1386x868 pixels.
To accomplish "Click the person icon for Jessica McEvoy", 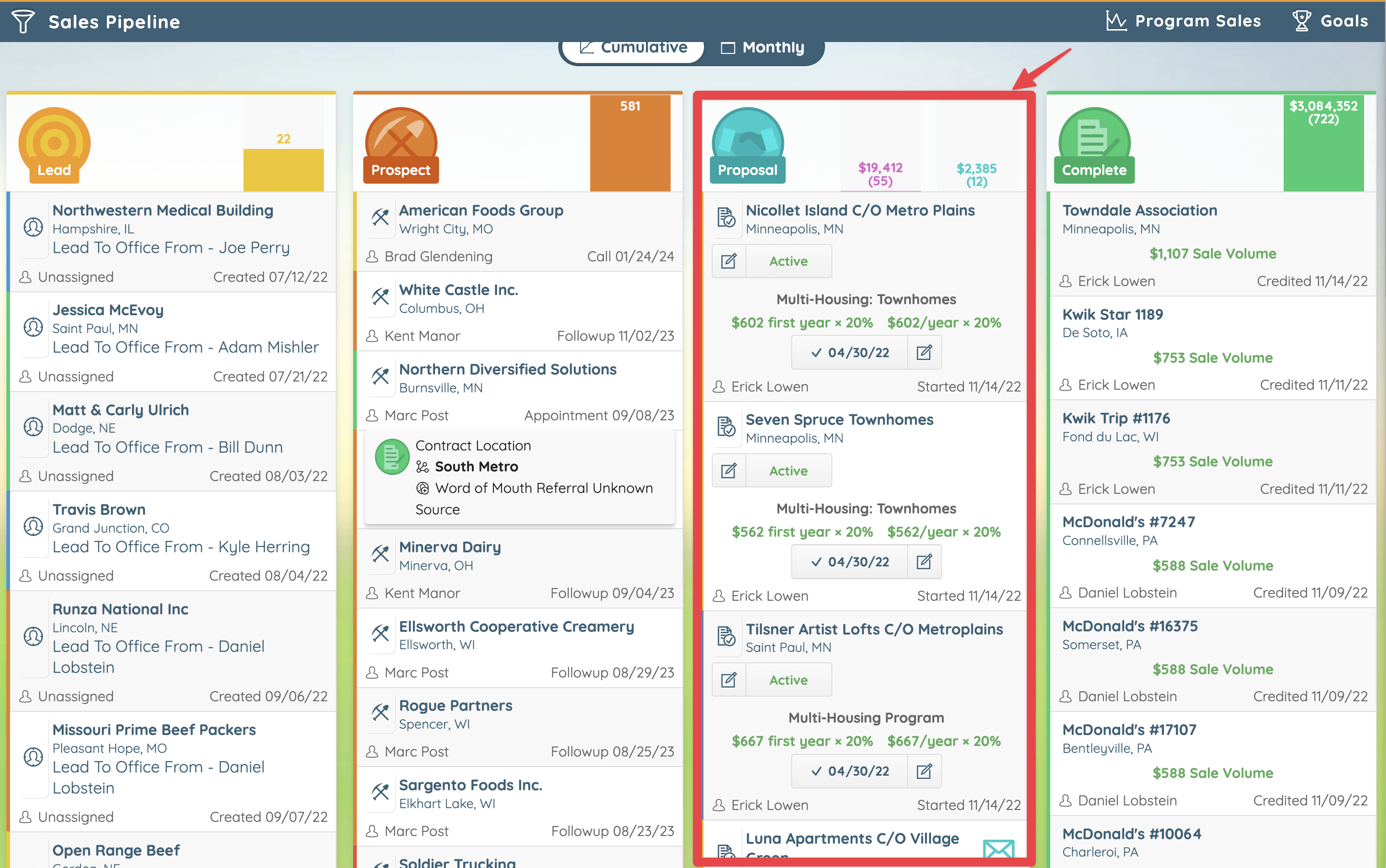I will 33,327.
